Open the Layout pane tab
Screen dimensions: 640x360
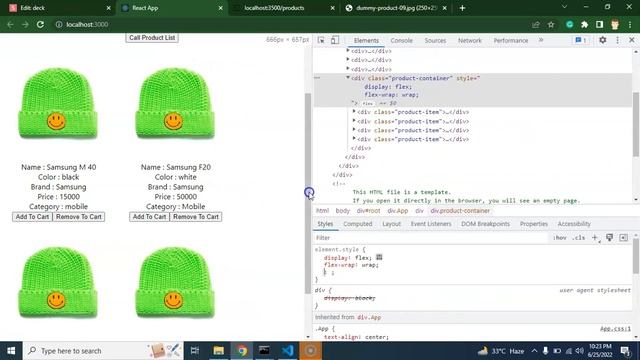(x=391, y=224)
